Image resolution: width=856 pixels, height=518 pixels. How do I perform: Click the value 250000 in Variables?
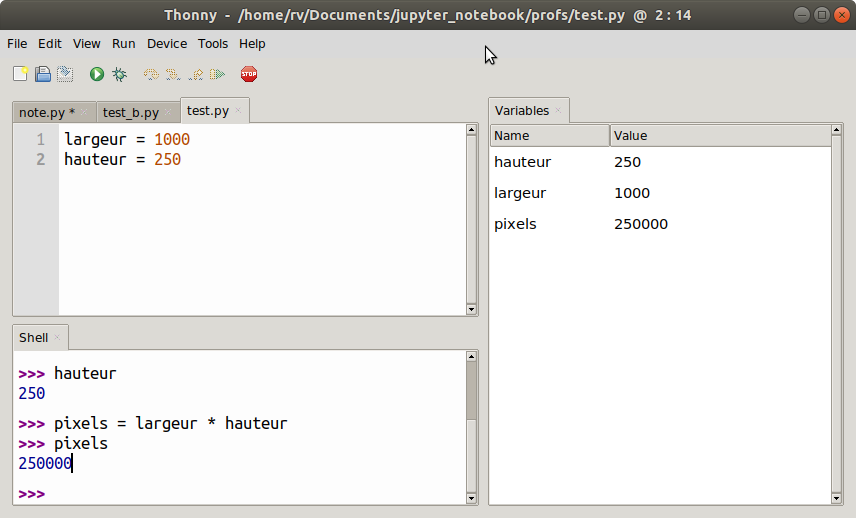click(x=640, y=224)
